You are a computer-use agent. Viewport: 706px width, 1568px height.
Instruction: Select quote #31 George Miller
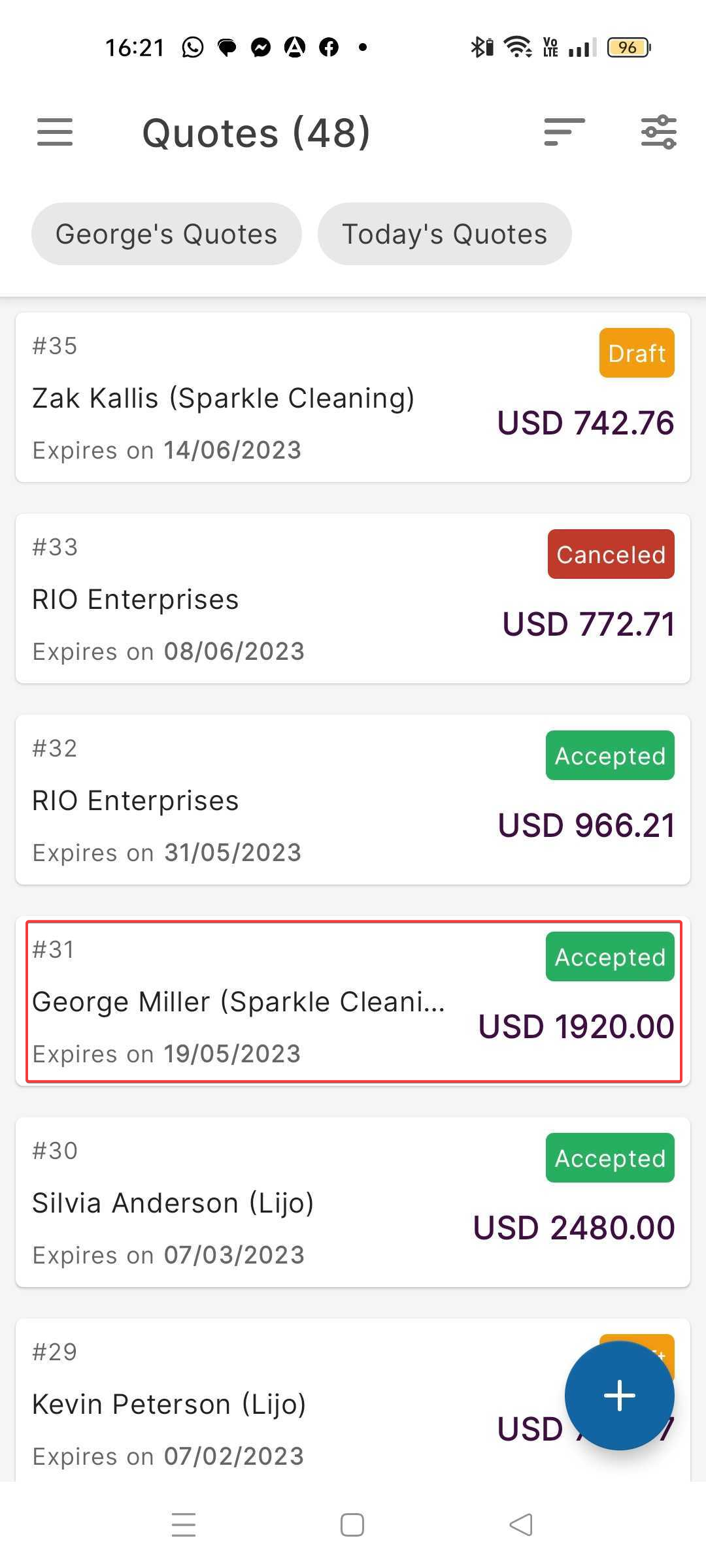pyautogui.click(x=261, y=1002)
